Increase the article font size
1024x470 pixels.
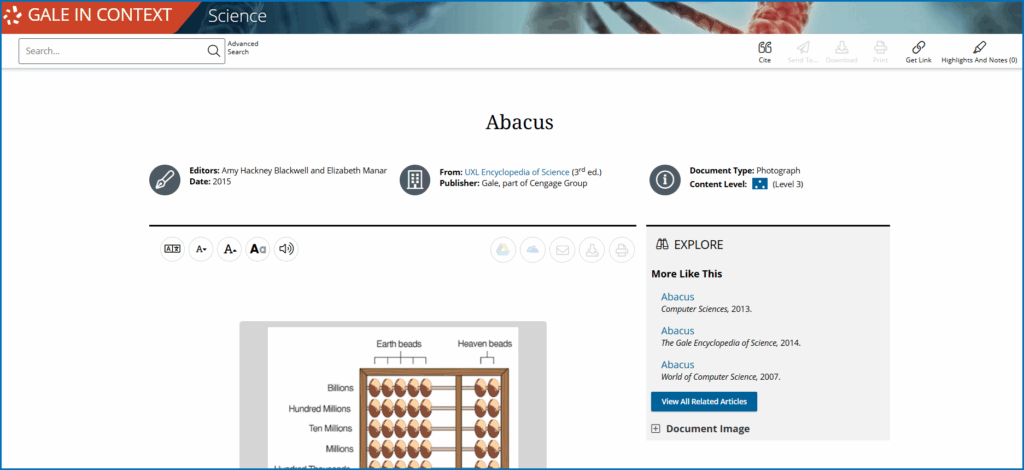[229, 249]
